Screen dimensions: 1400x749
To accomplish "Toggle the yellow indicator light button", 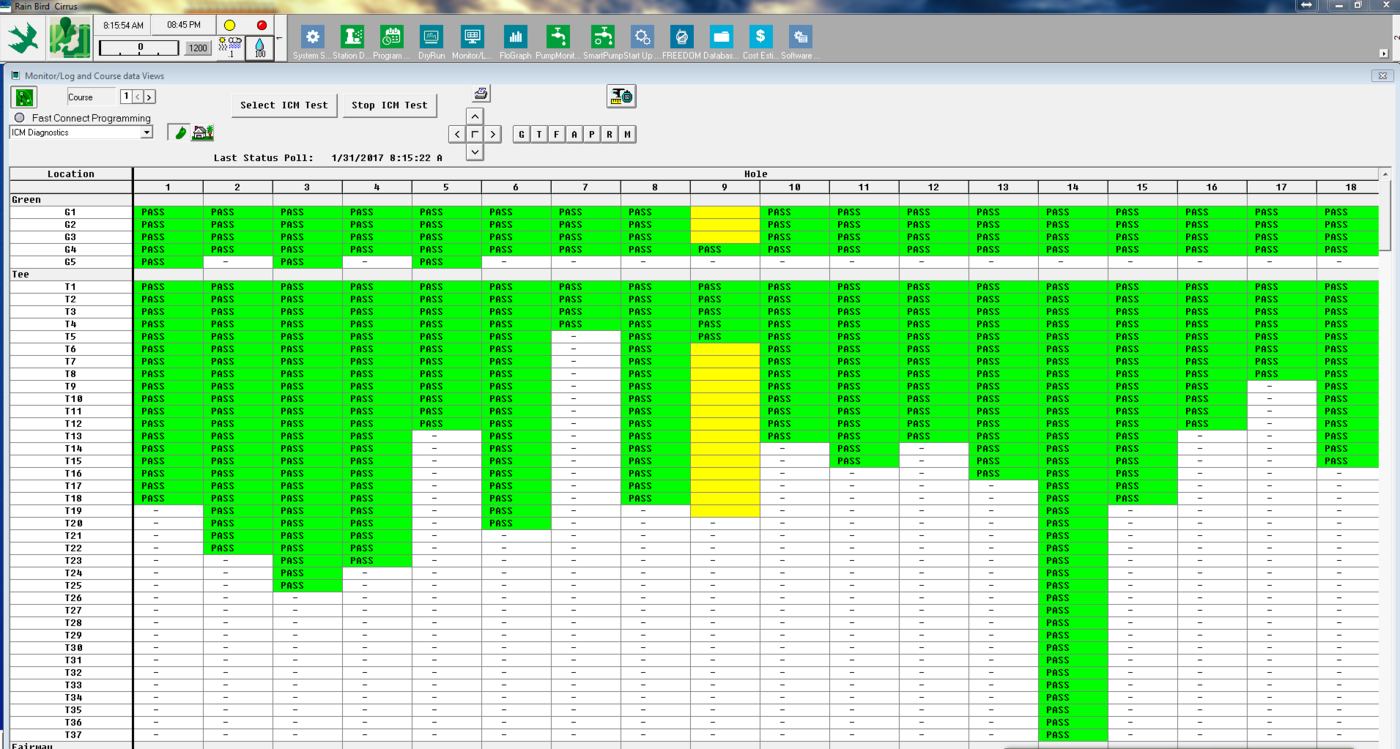I will click(230, 25).
